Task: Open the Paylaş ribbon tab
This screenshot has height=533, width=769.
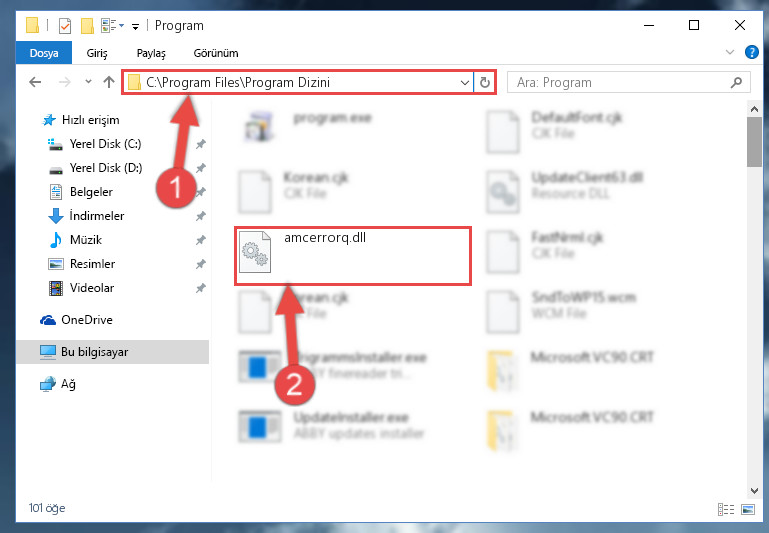Action: (151, 53)
